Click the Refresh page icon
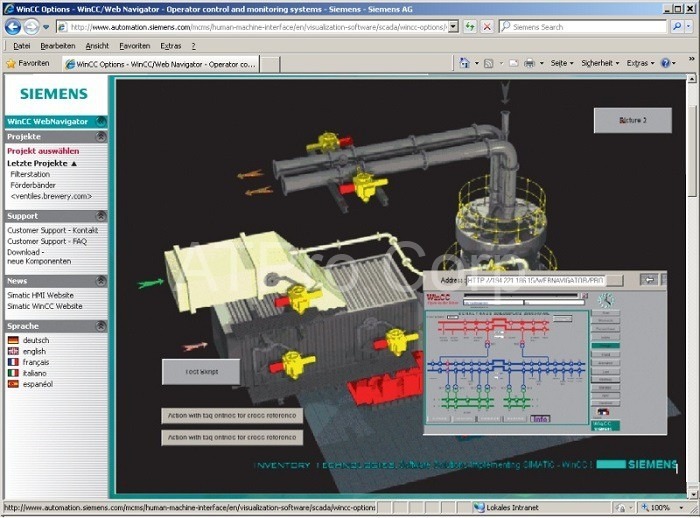700x518 pixels. tap(470, 27)
